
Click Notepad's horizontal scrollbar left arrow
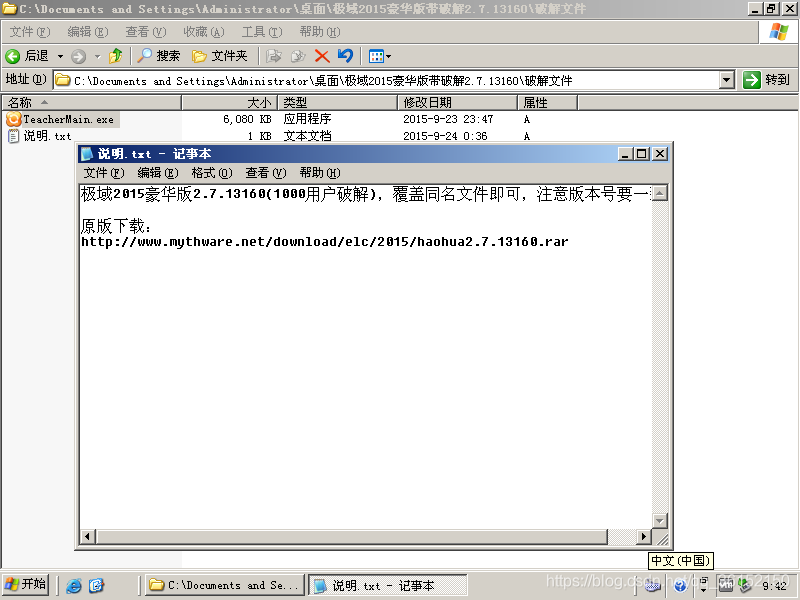pos(87,536)
